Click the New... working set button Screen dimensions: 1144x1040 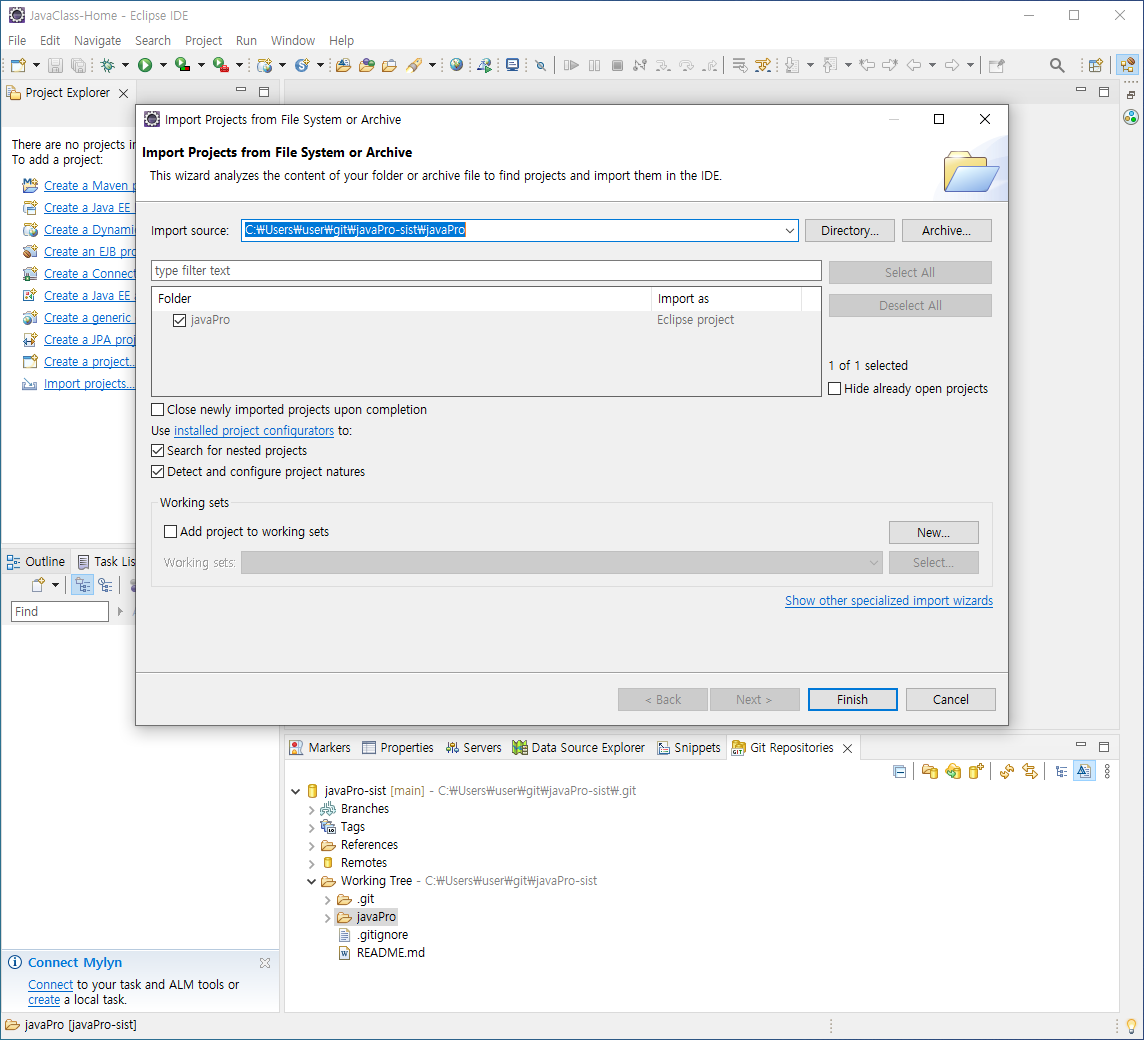(x=933, y=533)
